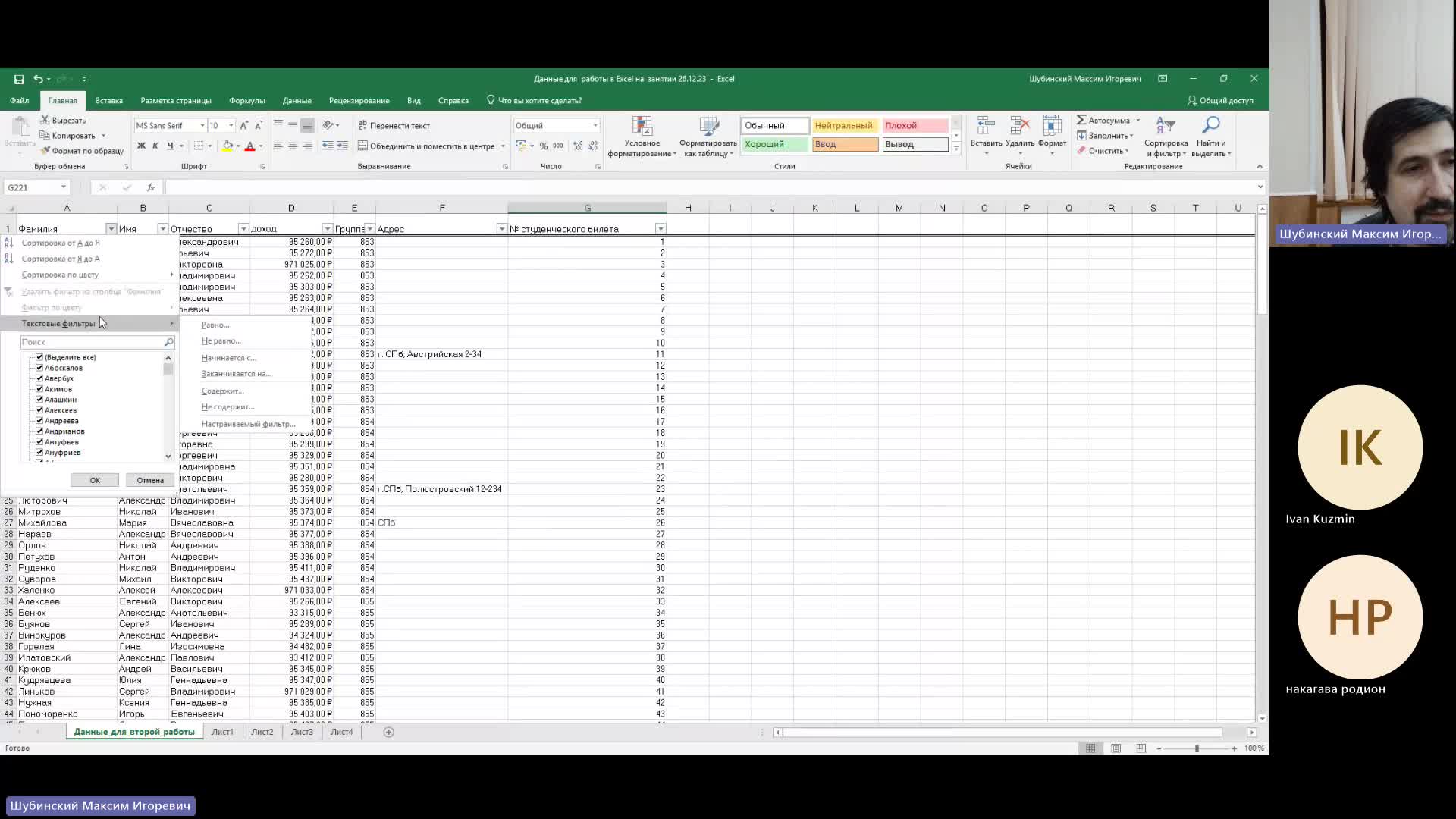
Task: Uncheck the Андрианов checkbox
Action: tap(39, 431)
